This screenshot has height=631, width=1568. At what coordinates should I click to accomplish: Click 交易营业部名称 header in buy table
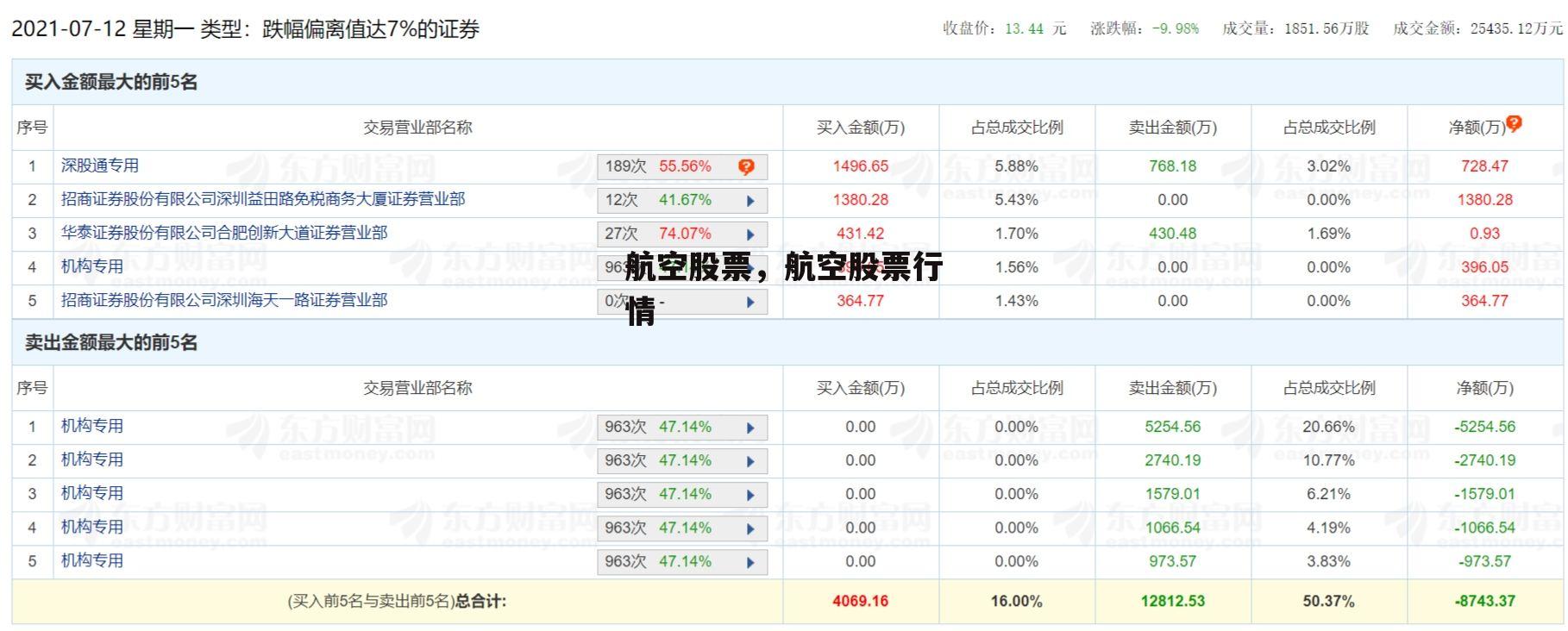[x=418, y=128]
